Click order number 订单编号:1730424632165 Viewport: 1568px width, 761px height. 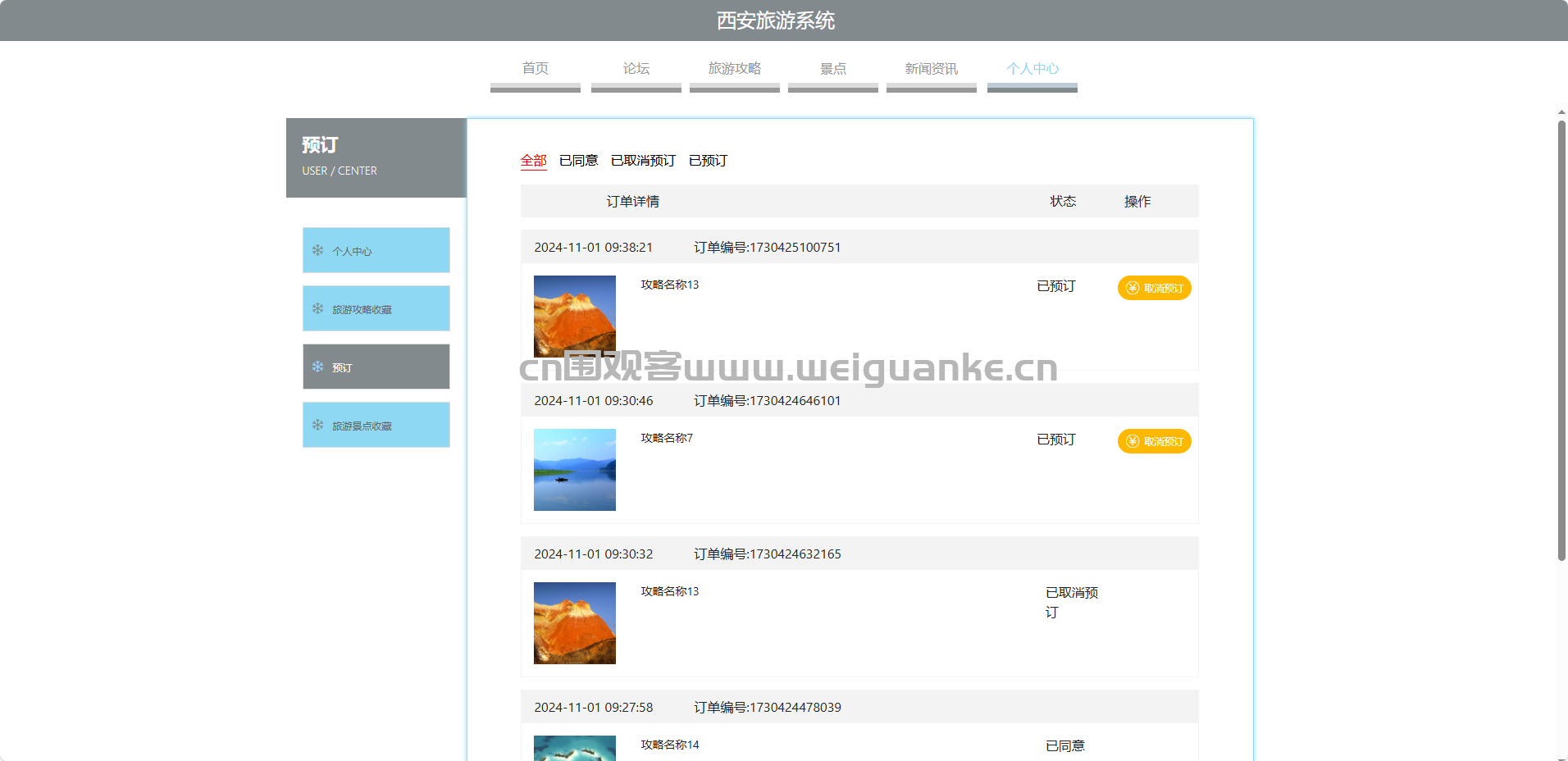click(x=768, y=554)
